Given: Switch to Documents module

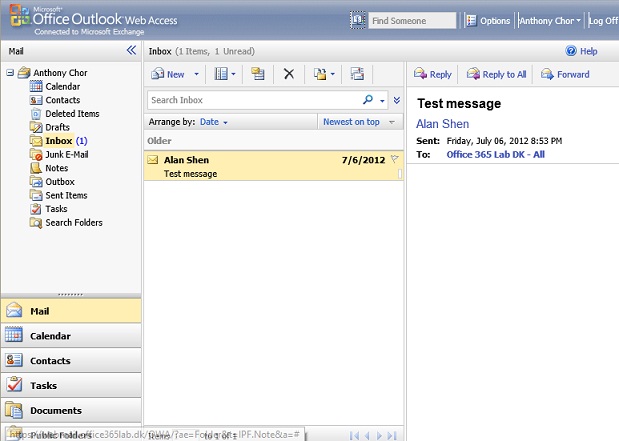Looking at the screenshot, I should point(71,410).
